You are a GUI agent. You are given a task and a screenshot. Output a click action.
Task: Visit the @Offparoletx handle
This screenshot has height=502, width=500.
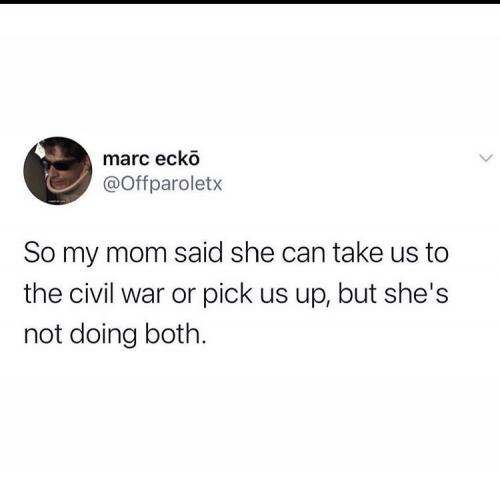click(163, 184)
